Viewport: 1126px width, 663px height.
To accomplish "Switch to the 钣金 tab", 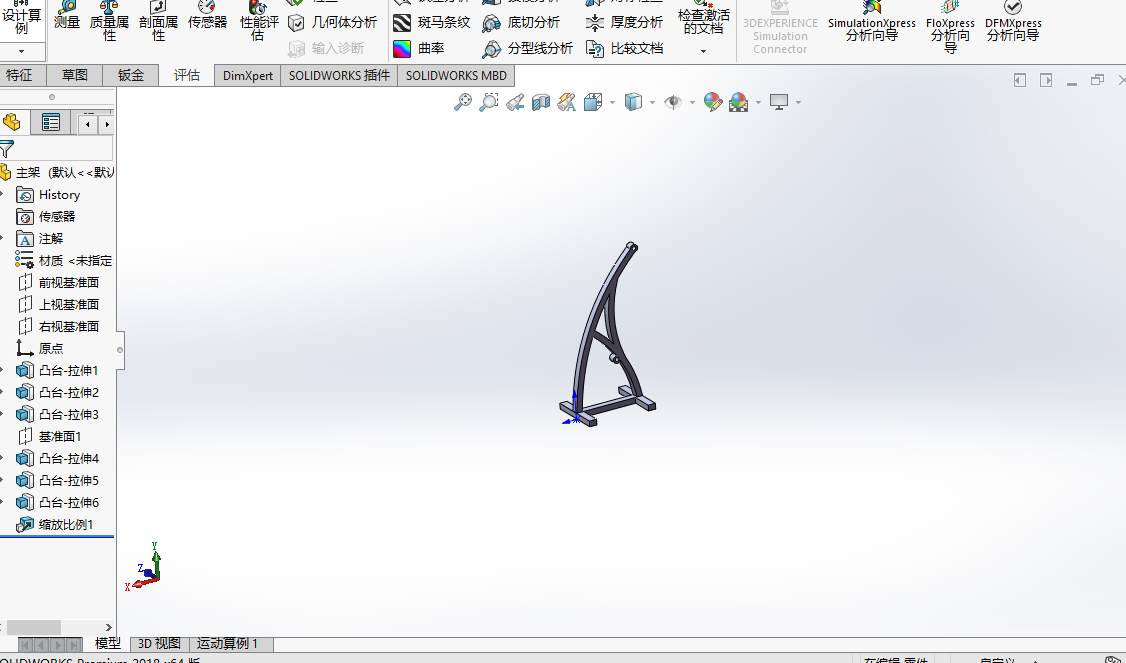I will [x=131, y=75].
